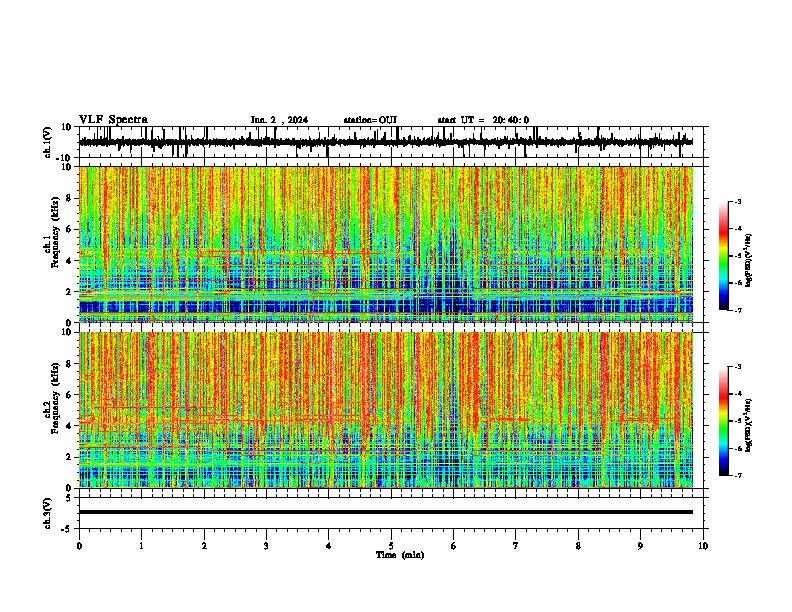This screenshot has height=612, width=792.
Task: Click the time axis tick label "6"
Action: point(453,546)
